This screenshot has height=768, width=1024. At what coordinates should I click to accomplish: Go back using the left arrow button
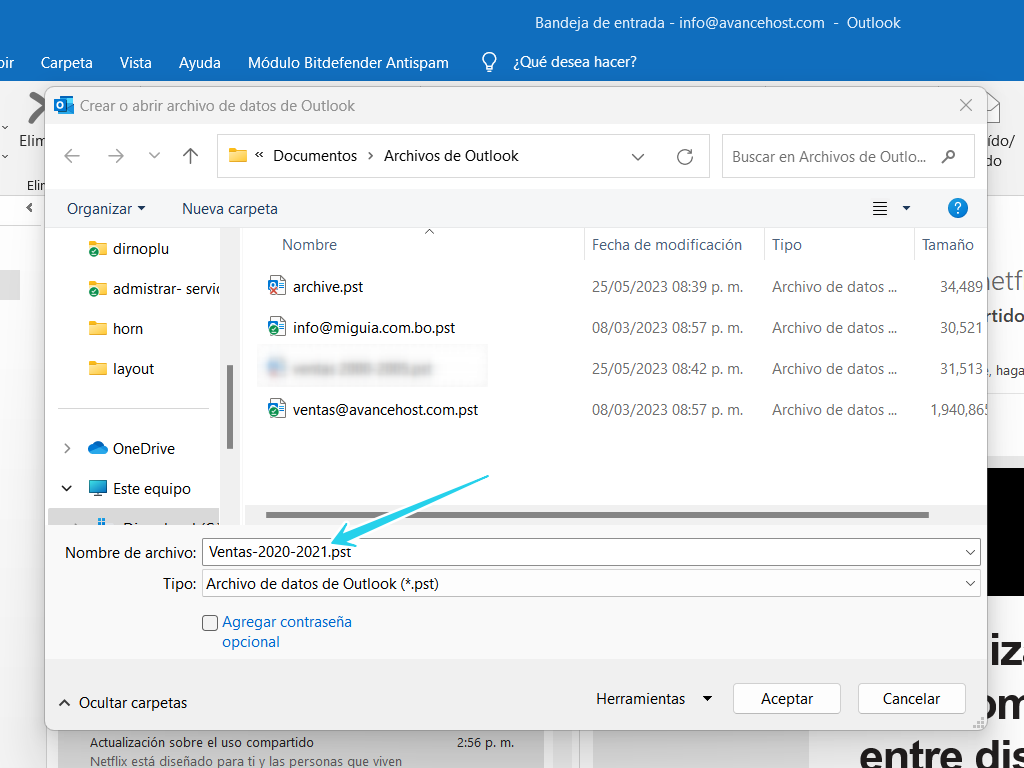tap(72, 156)
